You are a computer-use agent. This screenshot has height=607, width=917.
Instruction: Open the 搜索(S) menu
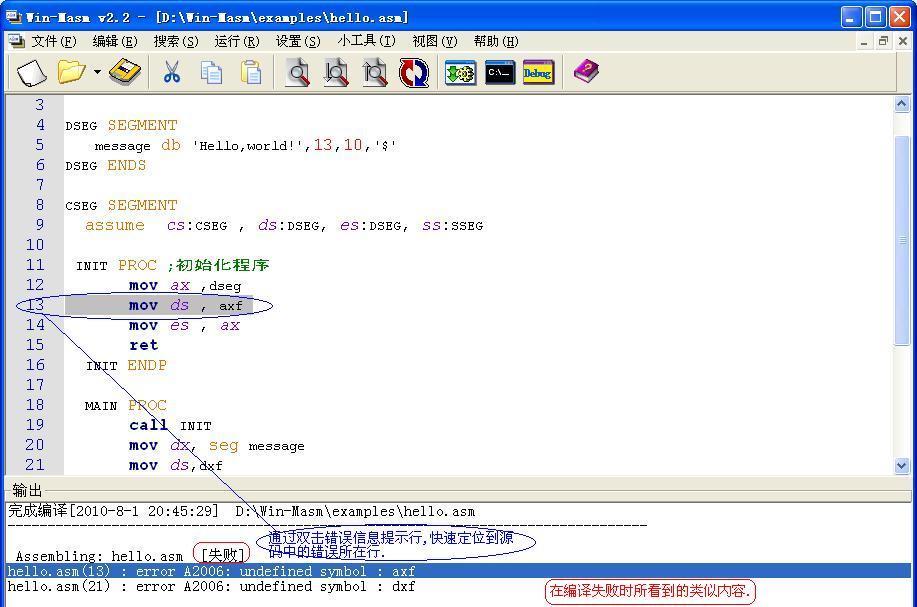[x=176, y=41]
